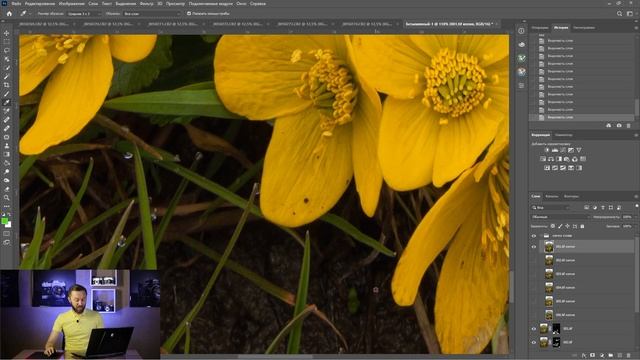Add a Black & White adjustment

pyautogui.click(x=559, y=159)
